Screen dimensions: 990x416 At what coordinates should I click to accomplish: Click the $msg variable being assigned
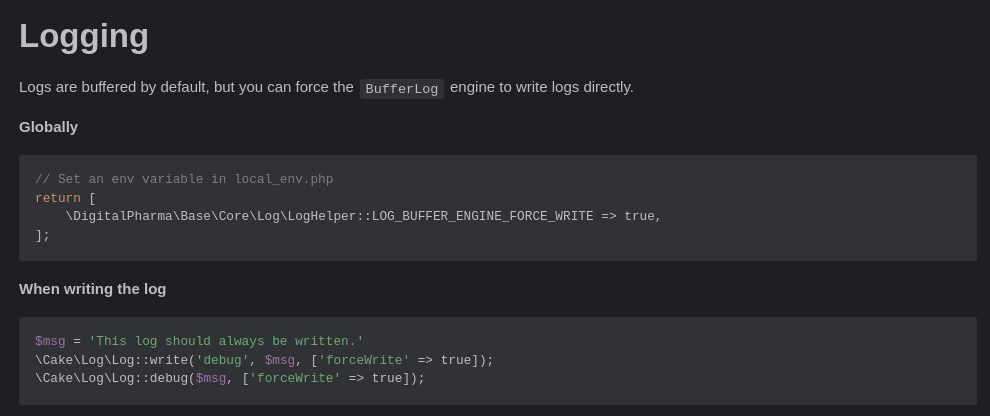(50, 342)
